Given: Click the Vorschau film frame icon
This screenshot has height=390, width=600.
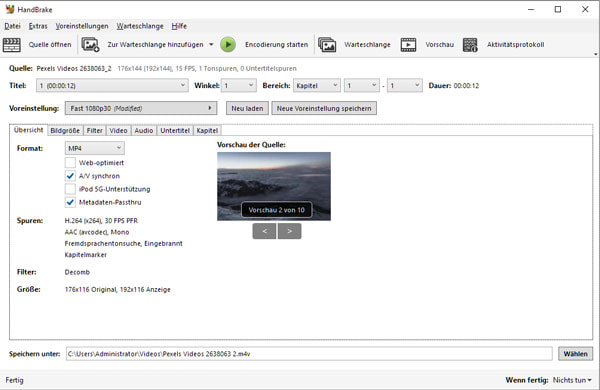Looking at the screenshot, I should tap(408, 45).
